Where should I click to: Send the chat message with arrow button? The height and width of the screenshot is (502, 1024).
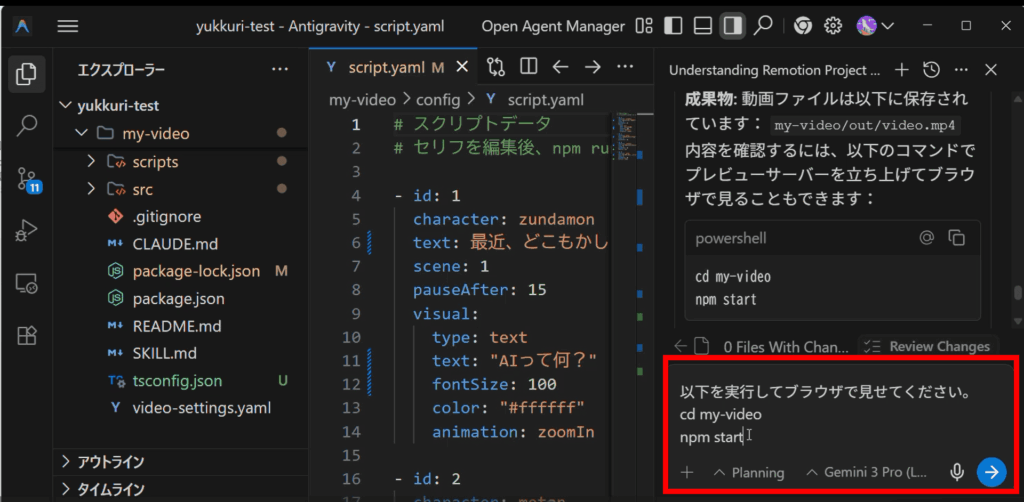990,472
